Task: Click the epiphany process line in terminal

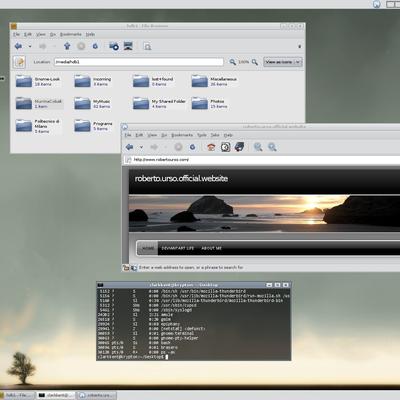Action: click(x=140, y=324)
